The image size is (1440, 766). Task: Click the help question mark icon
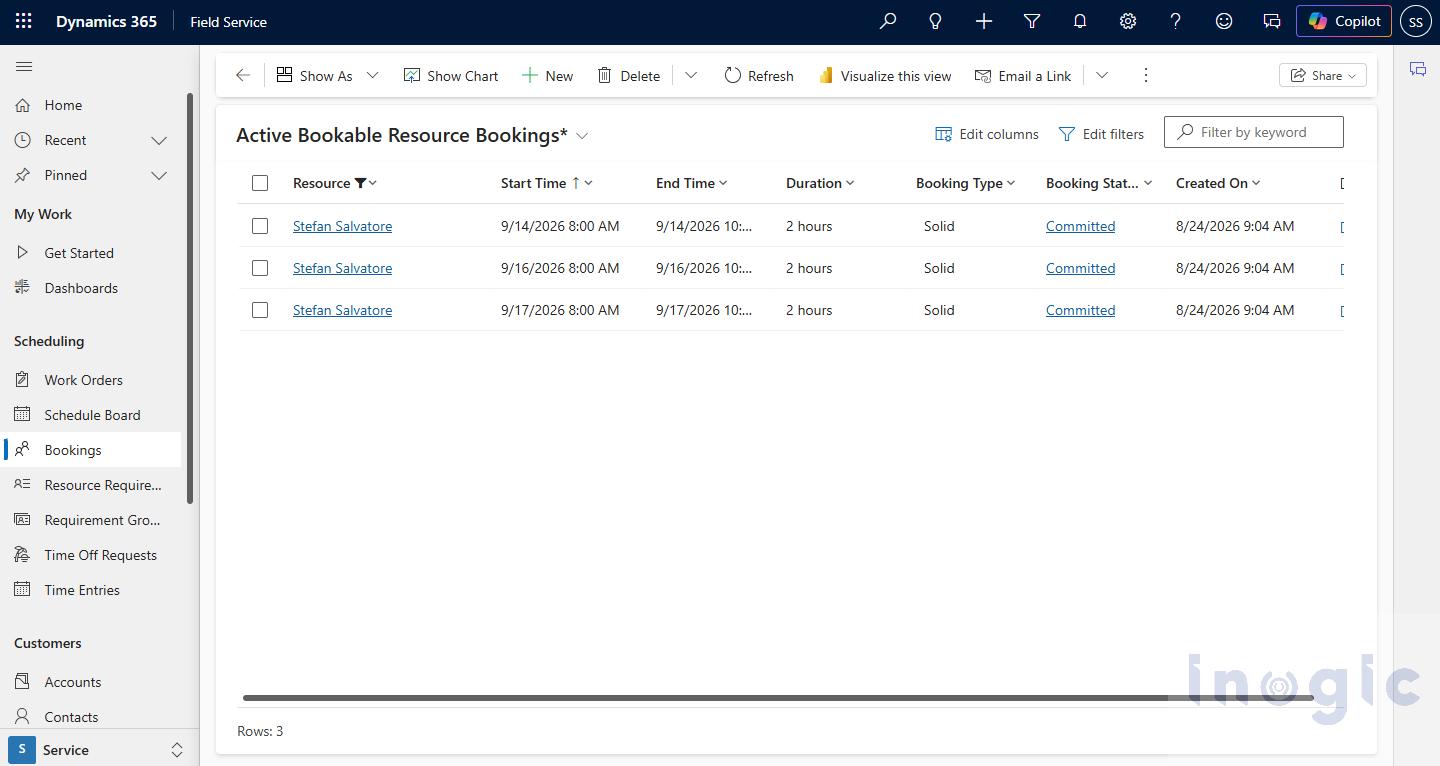pyautogui.click(x=1175, y=21)
